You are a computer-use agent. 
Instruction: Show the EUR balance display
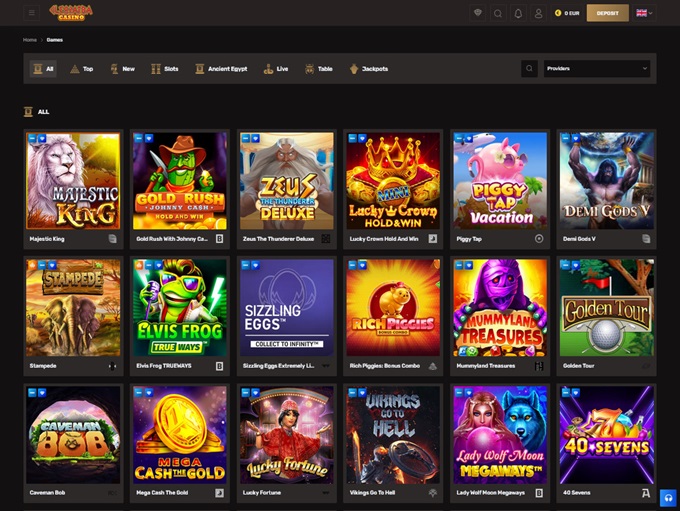[x=568, y=13]
